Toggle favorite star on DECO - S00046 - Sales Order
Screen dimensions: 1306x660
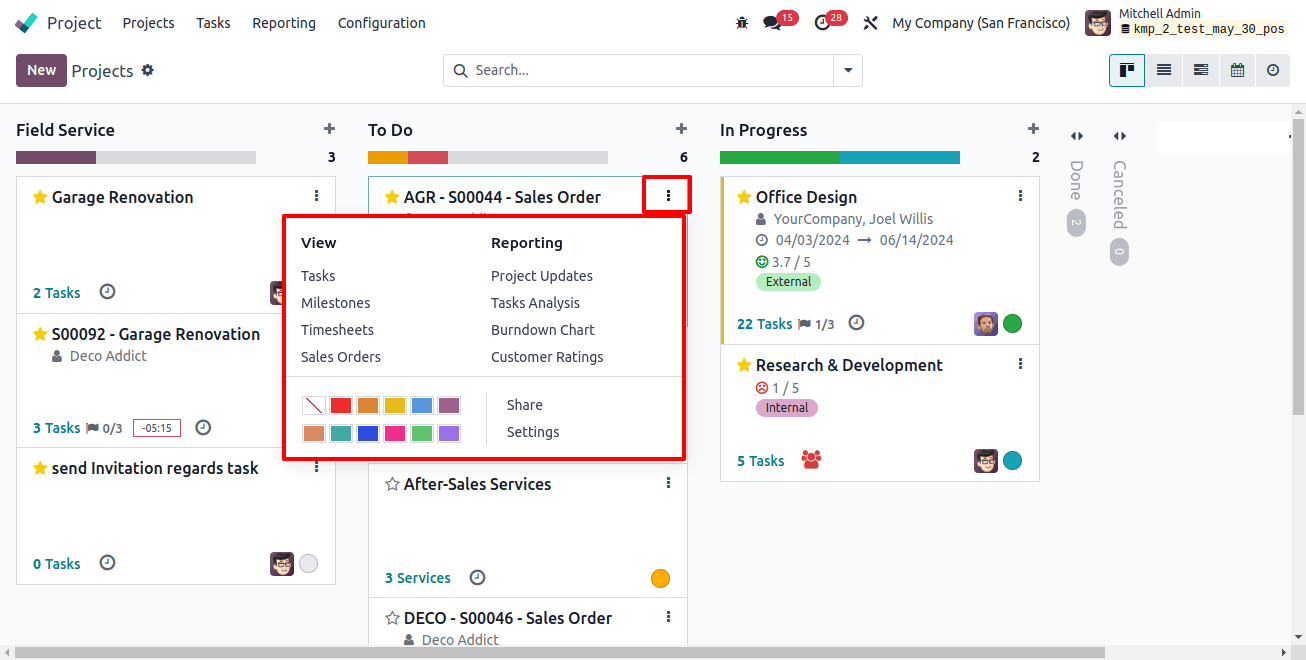click(x=392, y=618)
